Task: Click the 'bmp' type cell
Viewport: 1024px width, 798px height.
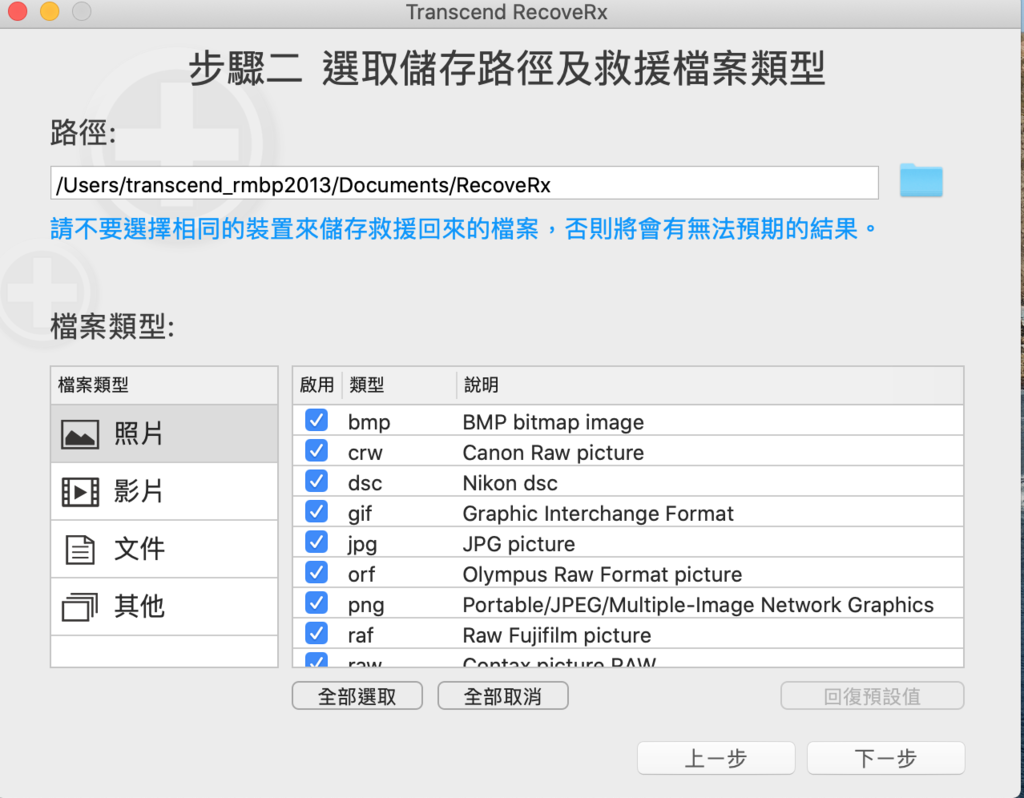Action: 369,423
